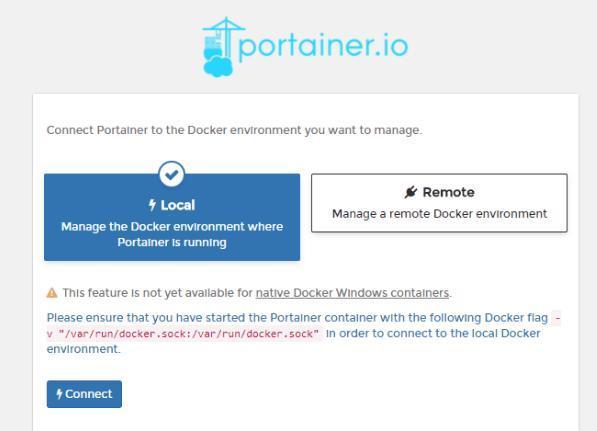Viewport: 597px width, 431px height.
Task: Choose the 'Manage a remote Docker environment' option
Action: pyautogui.click(x=439, y=214)
